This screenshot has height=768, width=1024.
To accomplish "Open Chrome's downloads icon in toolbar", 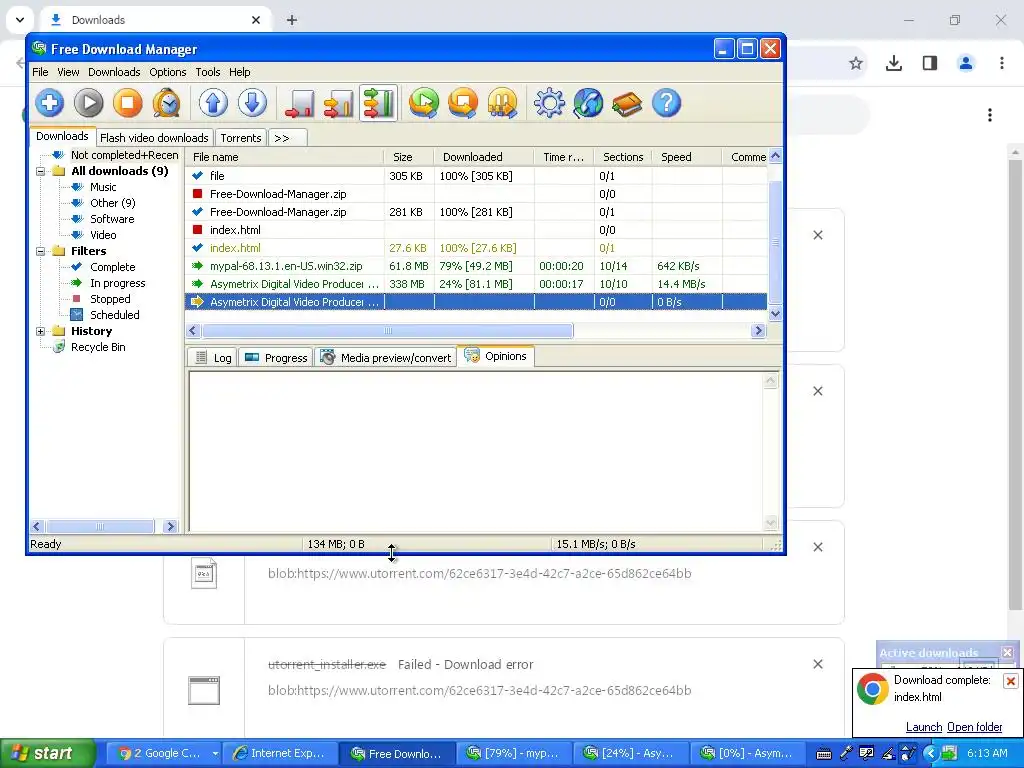I will click(x=893, y=63).
